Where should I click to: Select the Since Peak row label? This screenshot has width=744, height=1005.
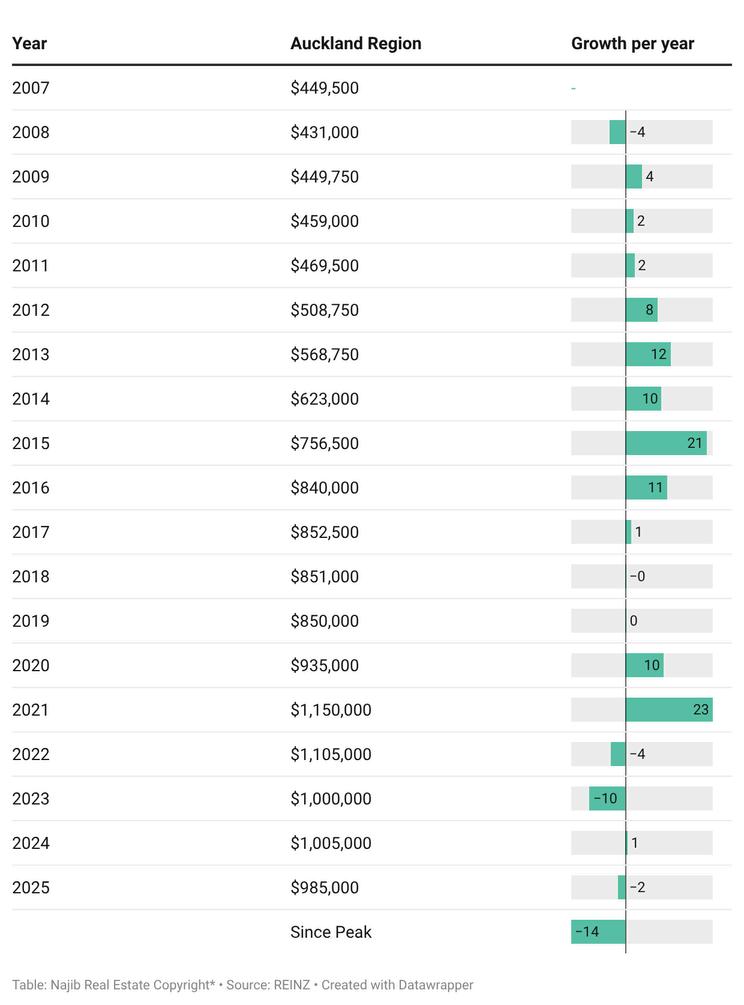coord(331,932)
